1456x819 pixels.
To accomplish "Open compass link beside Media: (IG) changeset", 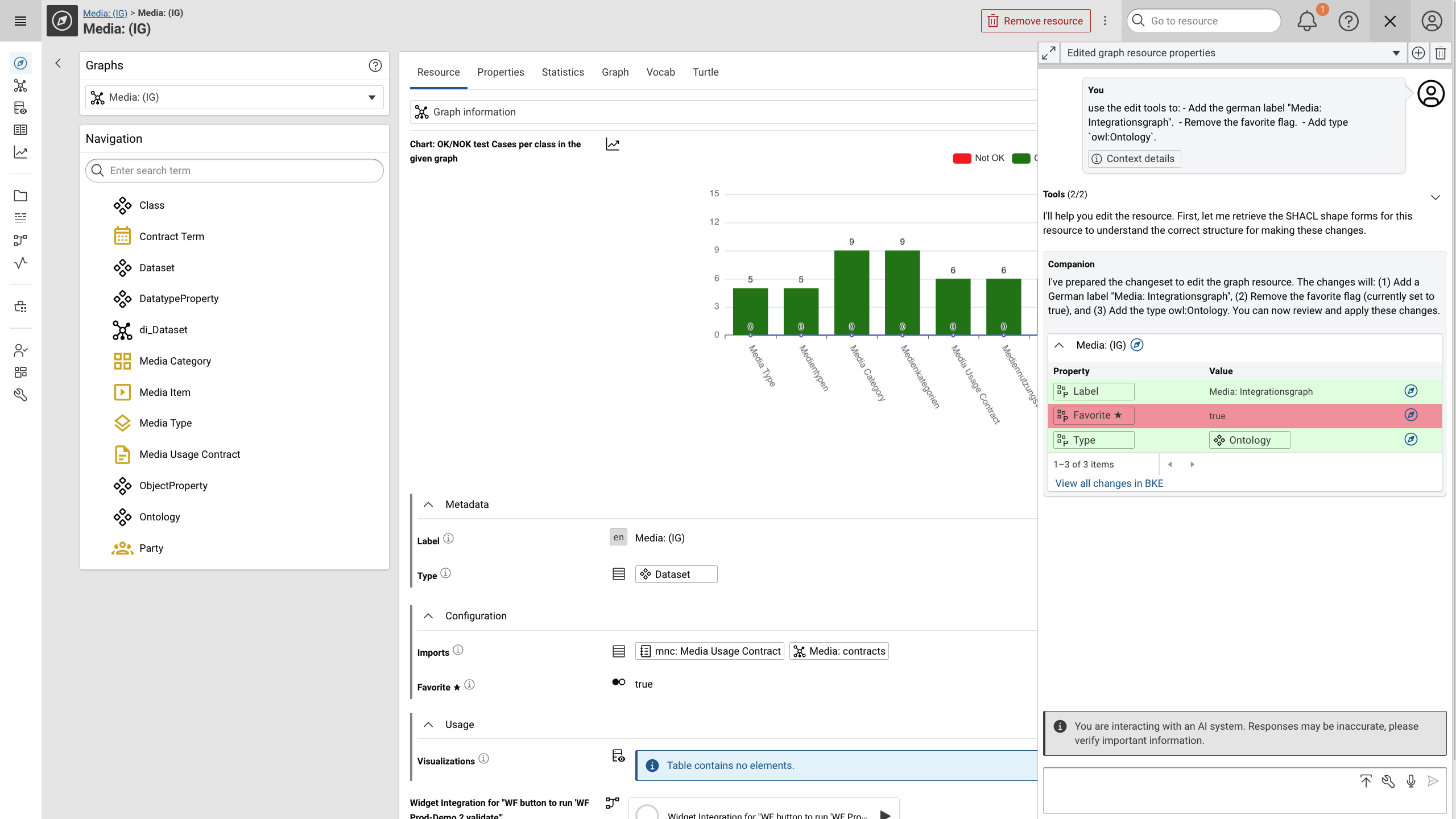I will 1137,345.
